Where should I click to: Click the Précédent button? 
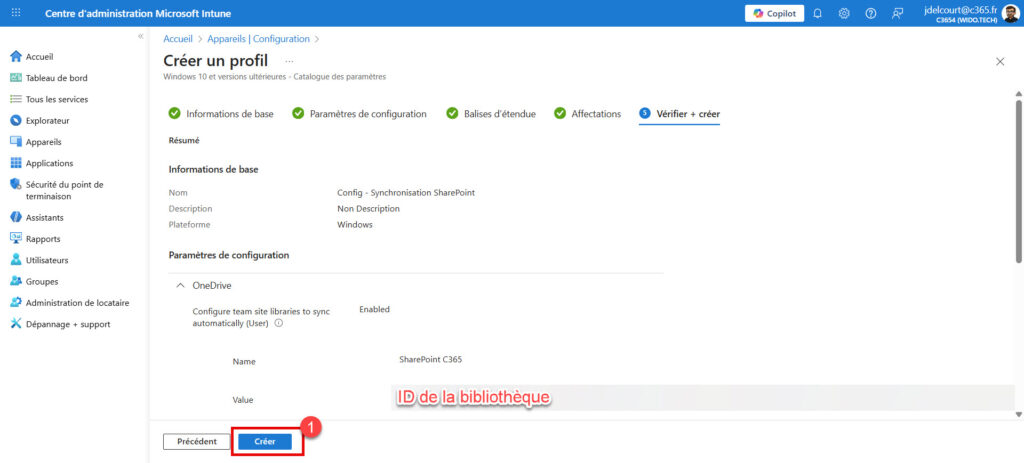click(x=196, y=441)
